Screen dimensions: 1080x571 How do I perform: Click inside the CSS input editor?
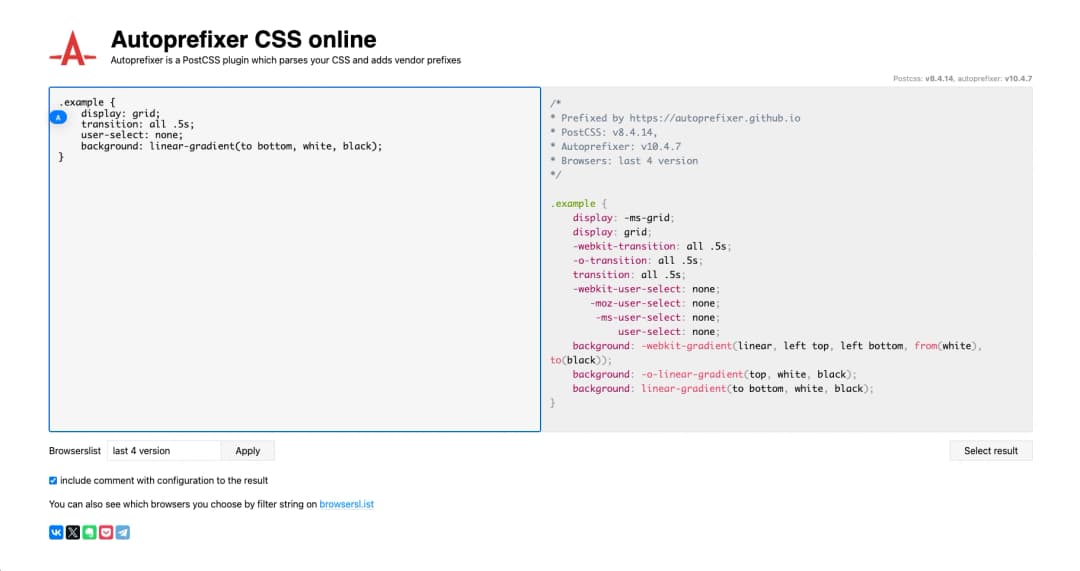294,300
